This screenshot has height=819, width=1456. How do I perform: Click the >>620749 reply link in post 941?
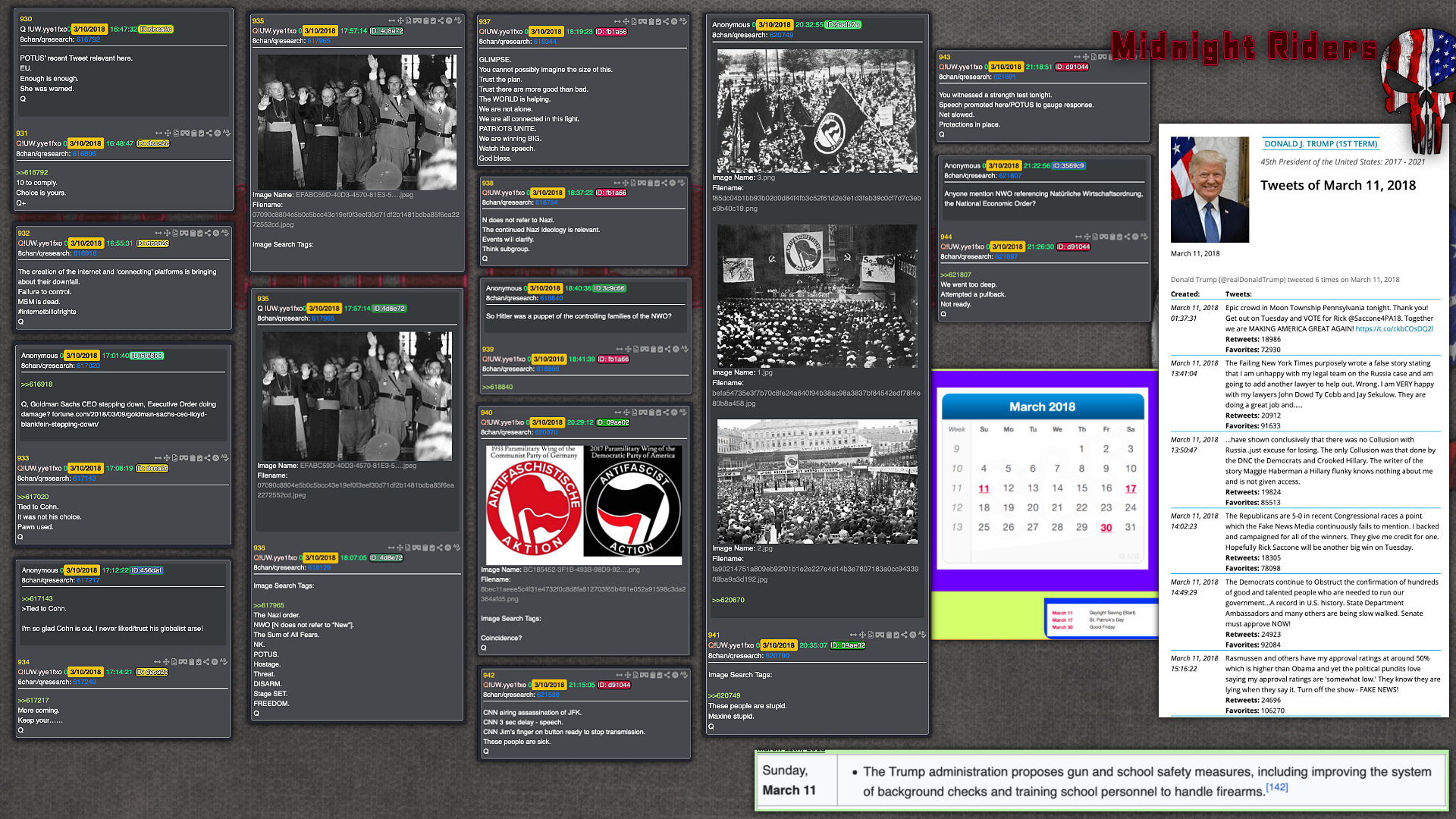[724, 695]
